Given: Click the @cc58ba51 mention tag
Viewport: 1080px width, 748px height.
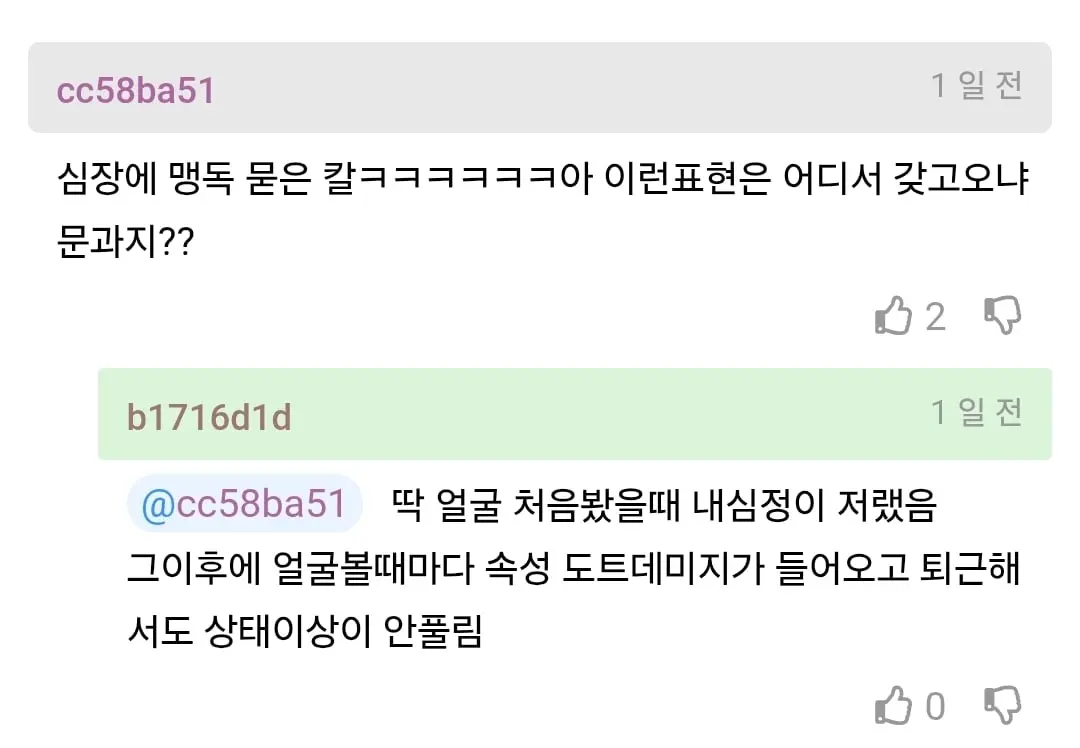Looking at the screenshot, I should tap(244, 504).
